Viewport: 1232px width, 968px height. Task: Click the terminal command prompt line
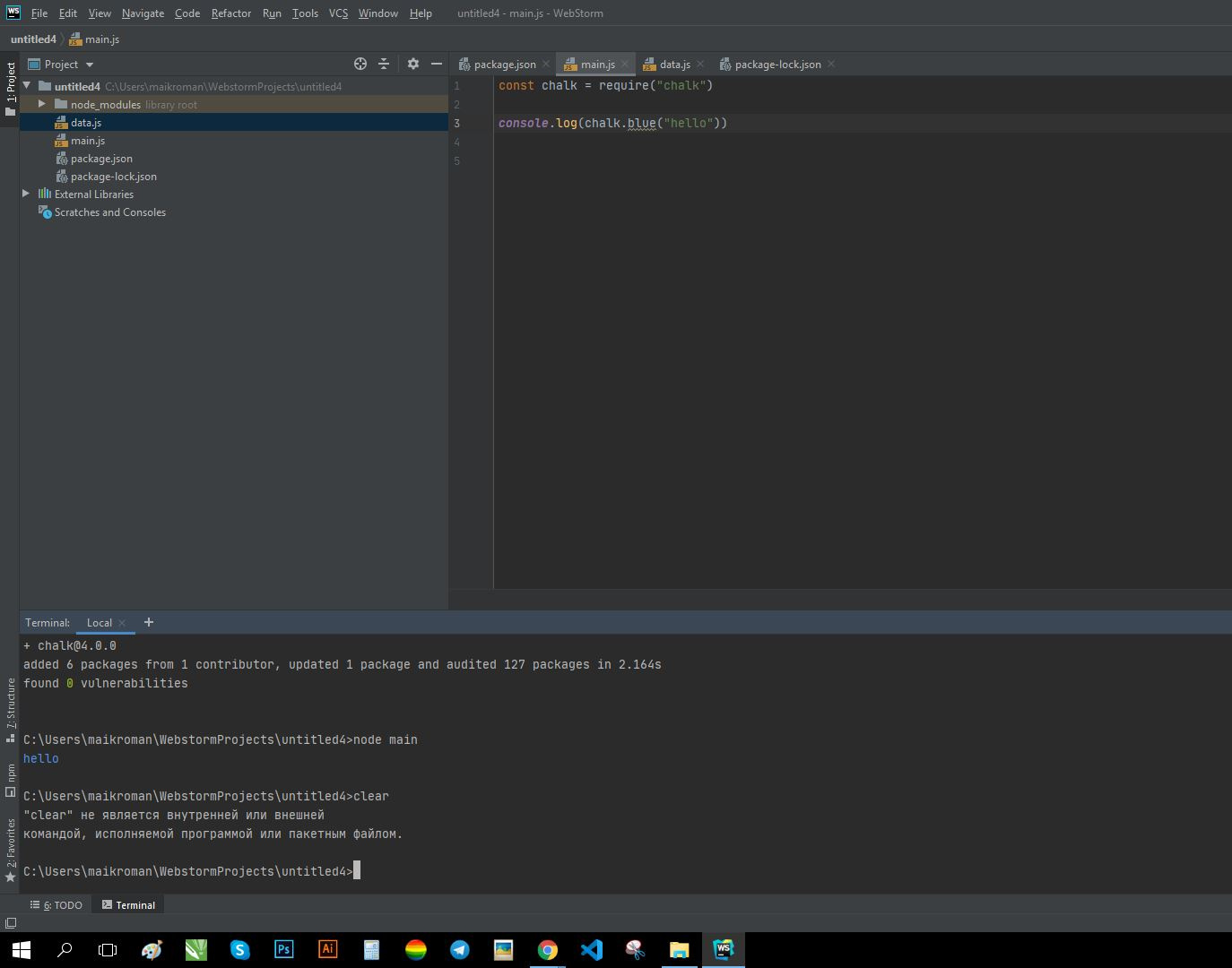point(192,871)
